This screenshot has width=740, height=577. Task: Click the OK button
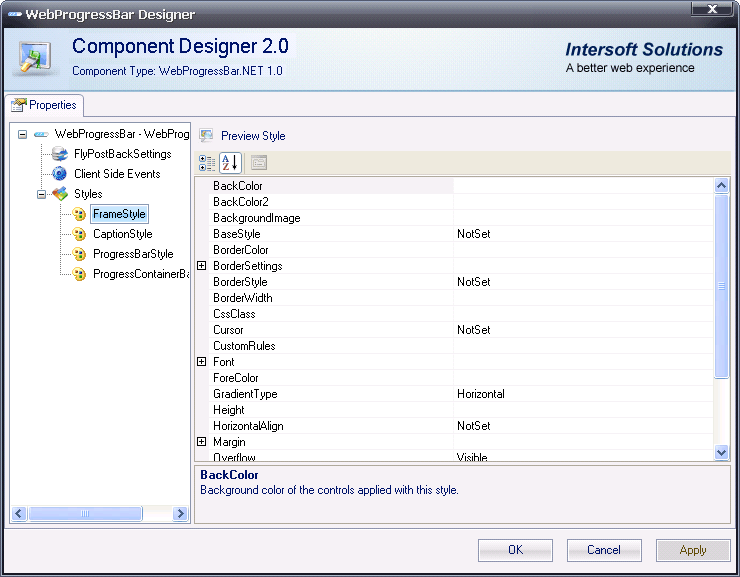pos(515,550)
